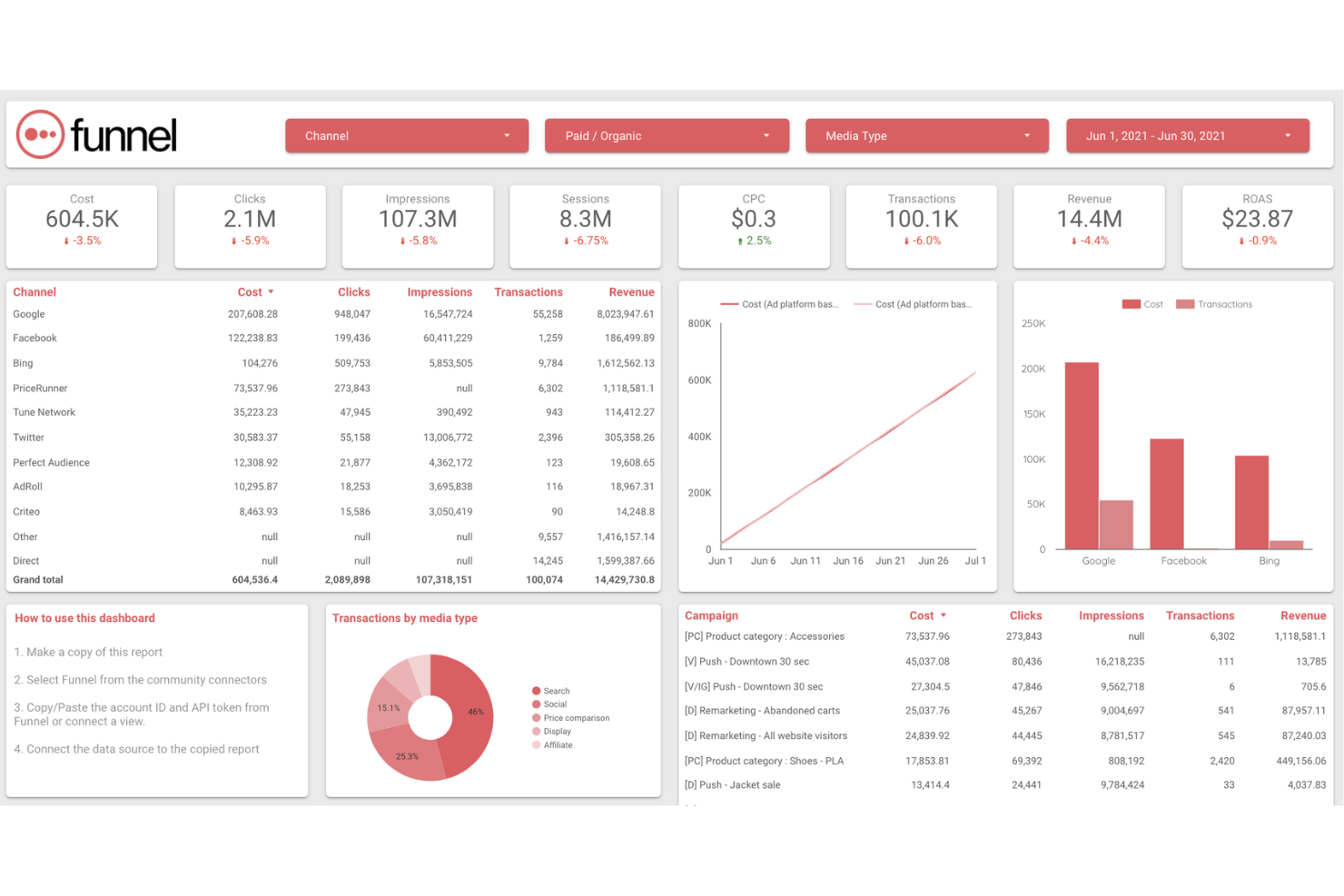The image size is (1344, 896).
Task: Select the Criteo channel row
Action: click(x=333, y=512)
